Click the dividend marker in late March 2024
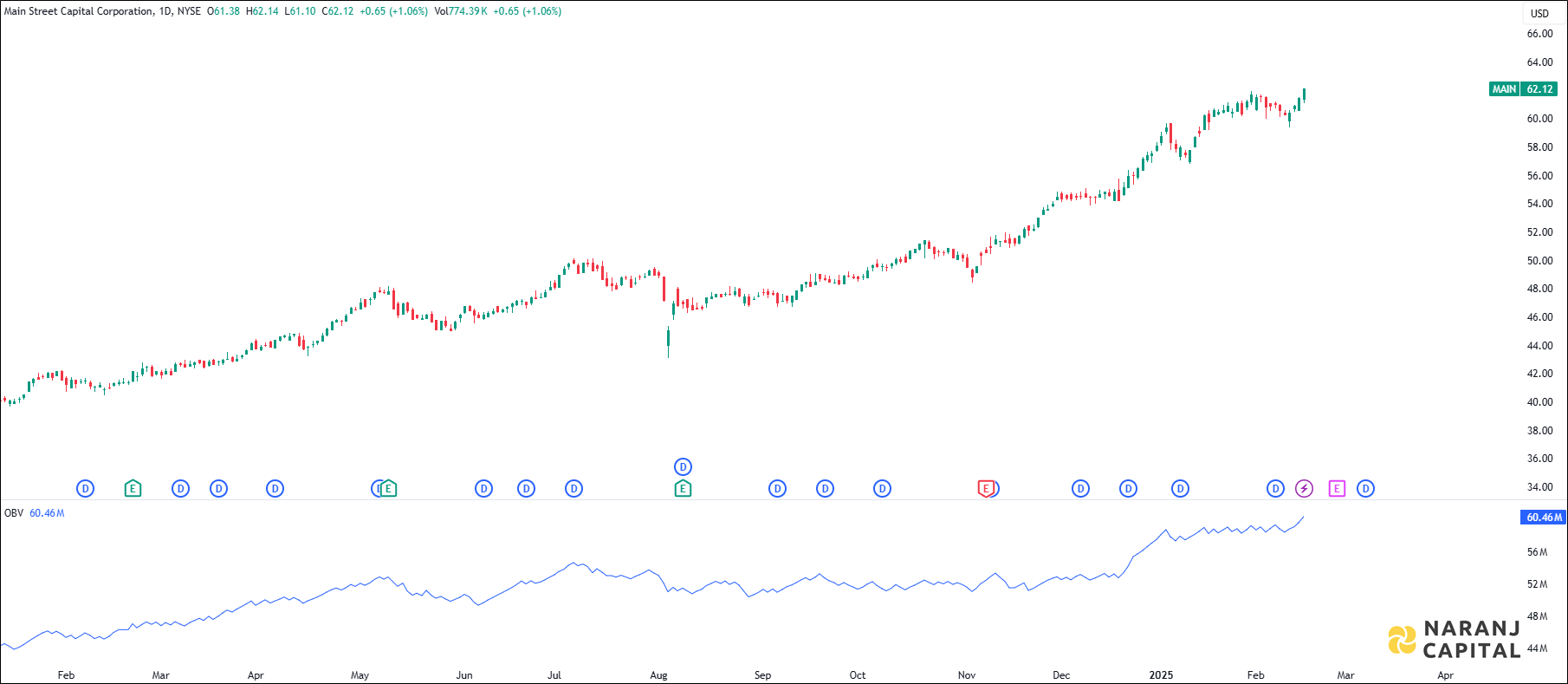The image size is (1568, 684). coord(218,489)
